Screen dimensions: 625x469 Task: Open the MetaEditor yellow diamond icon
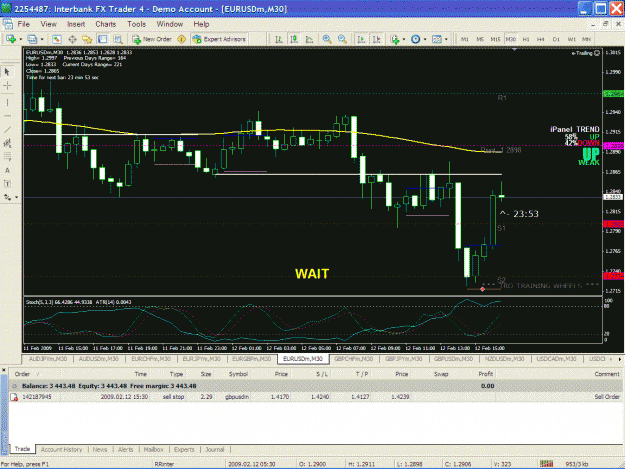182,39
